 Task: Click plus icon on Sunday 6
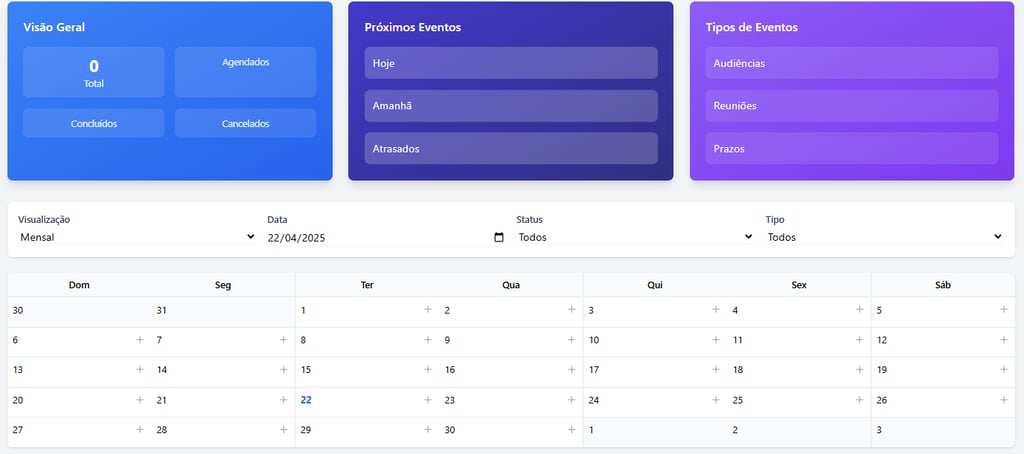[x=140, y=340]
